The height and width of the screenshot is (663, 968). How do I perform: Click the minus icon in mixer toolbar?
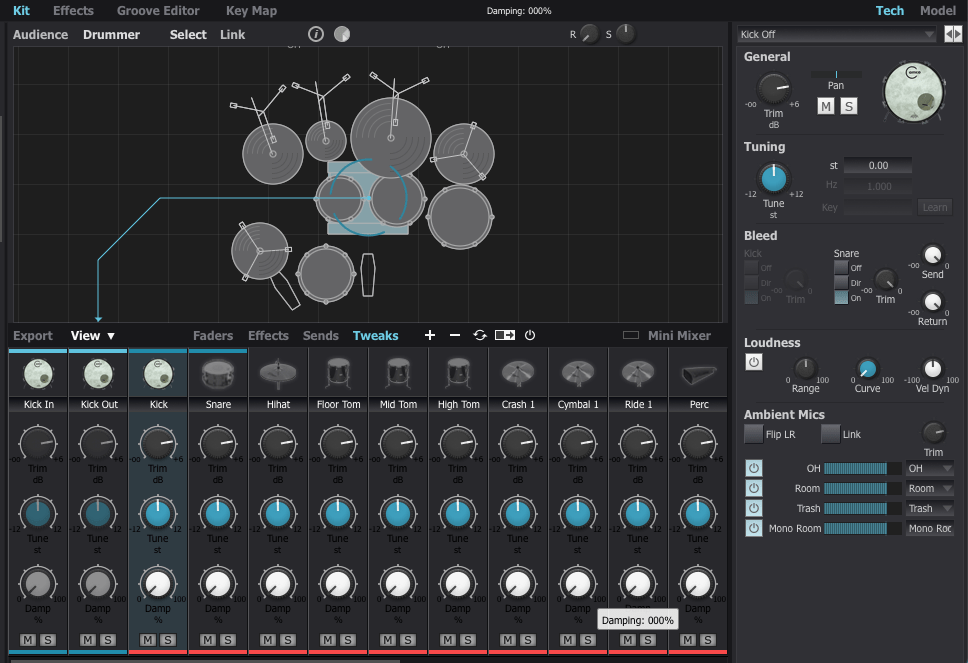click(x=455, y=336)
